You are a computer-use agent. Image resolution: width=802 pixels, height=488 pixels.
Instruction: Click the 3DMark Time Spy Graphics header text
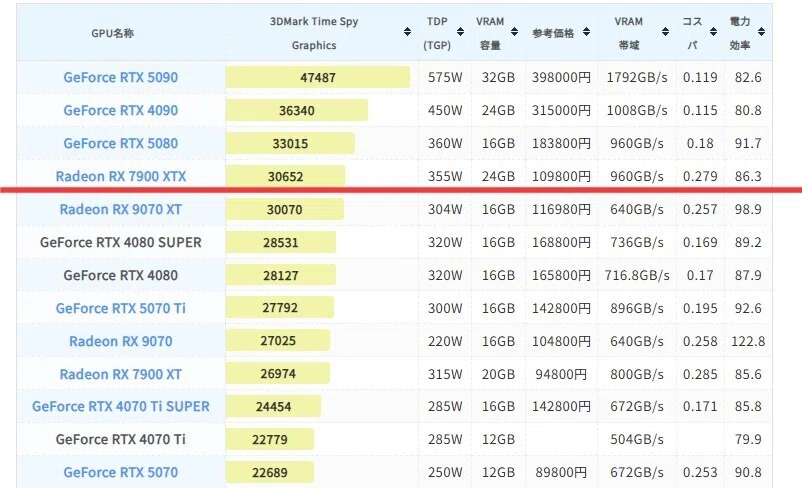pyautogui.click(x=314, y=33)
